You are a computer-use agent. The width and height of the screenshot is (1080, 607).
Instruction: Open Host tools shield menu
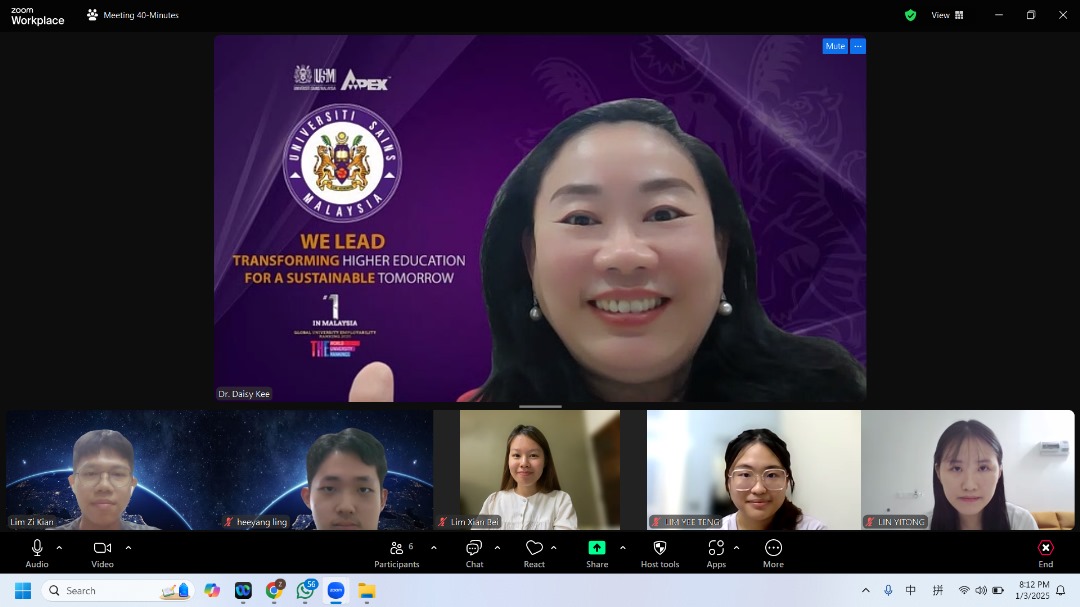(x=660, y=553)
